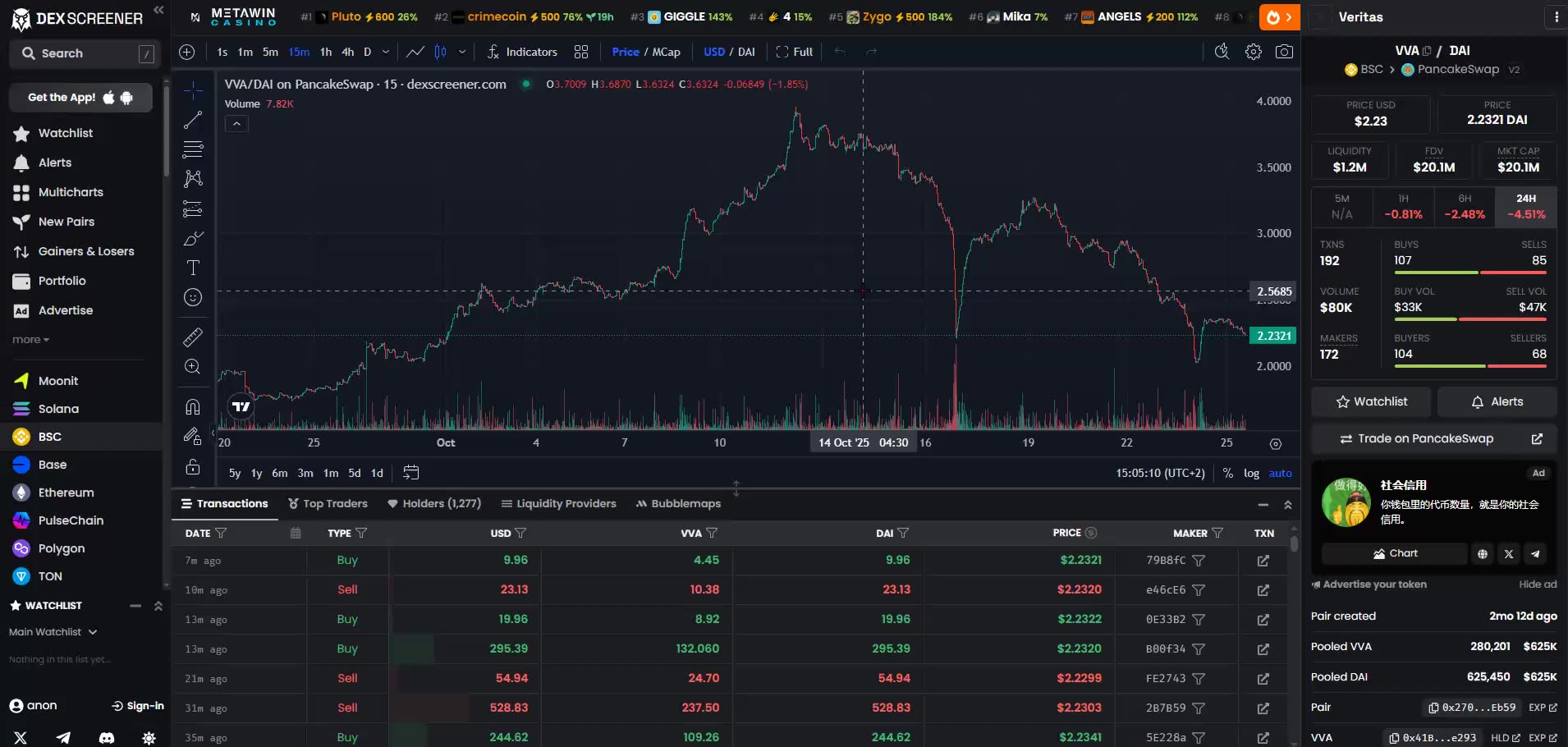The width and height of the screenshot is (1568, 747).
Task: Expand Main Watchlist dropdown
Action: coord(53,632)
